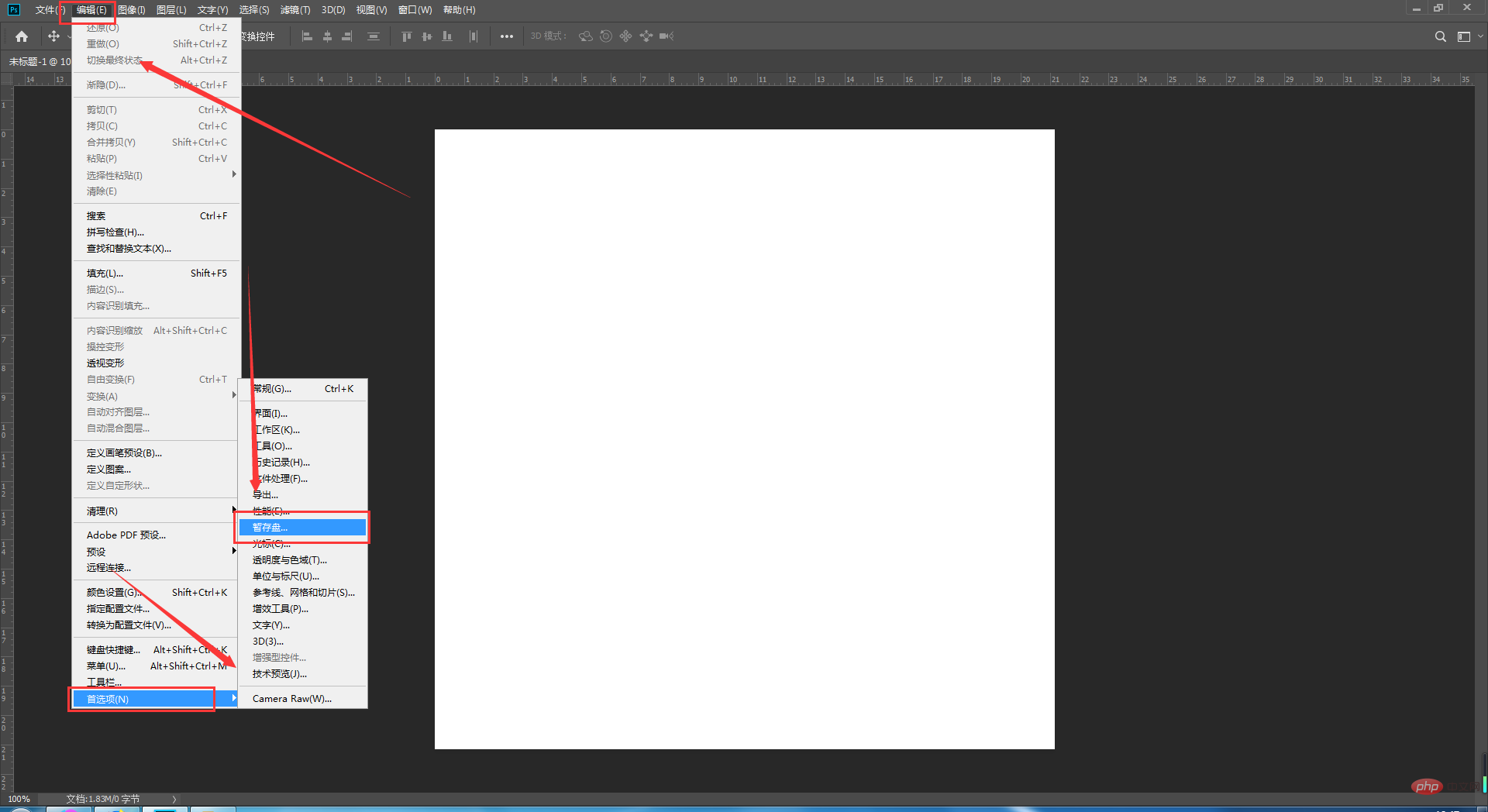The height and width of the screenshot is (812, 1488).
Task: Select 暂存盘... in preferences submenu
Action: [302, 528]
